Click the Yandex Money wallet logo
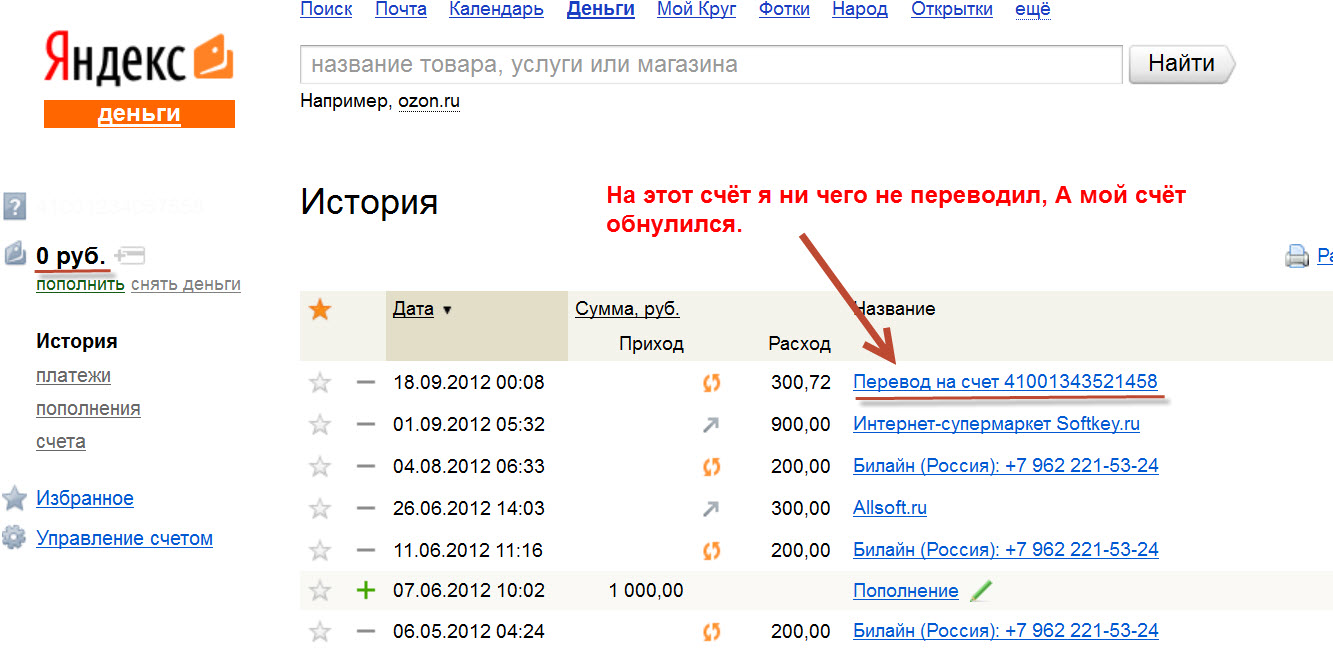 (x=212, y=58)
